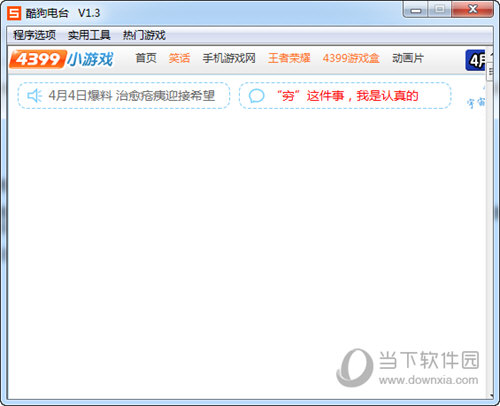Open the 动画片 link
Screen dimensions: 500x406
pos(408,58)
